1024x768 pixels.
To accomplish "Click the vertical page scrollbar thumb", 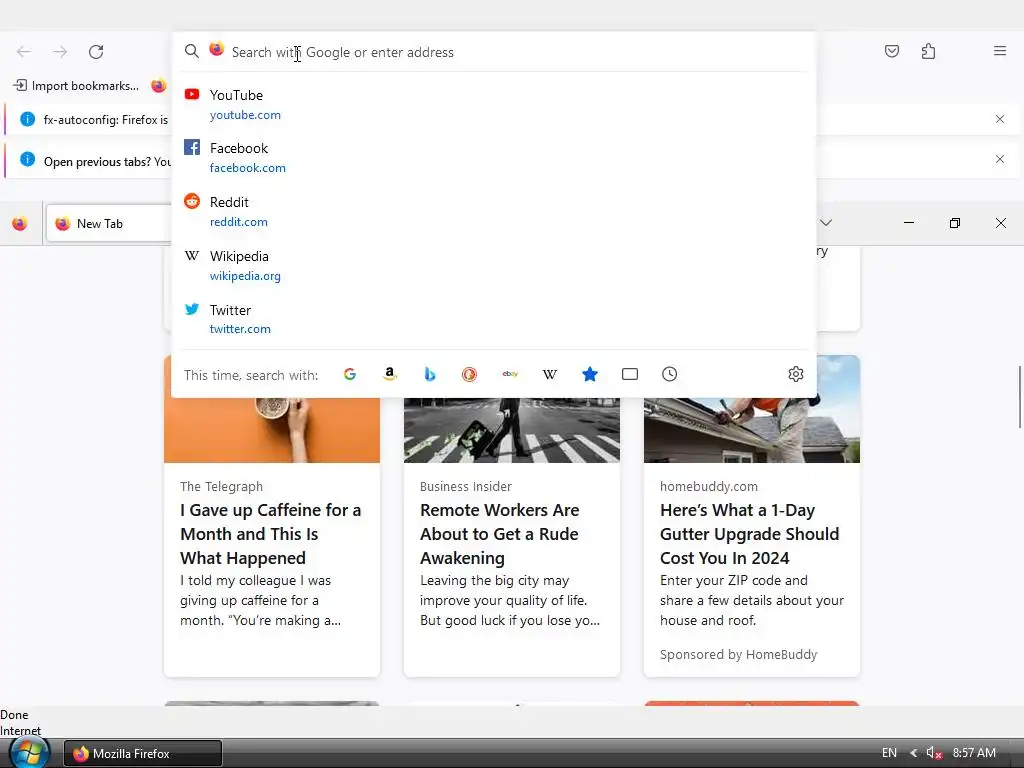I will point(1019,397).
